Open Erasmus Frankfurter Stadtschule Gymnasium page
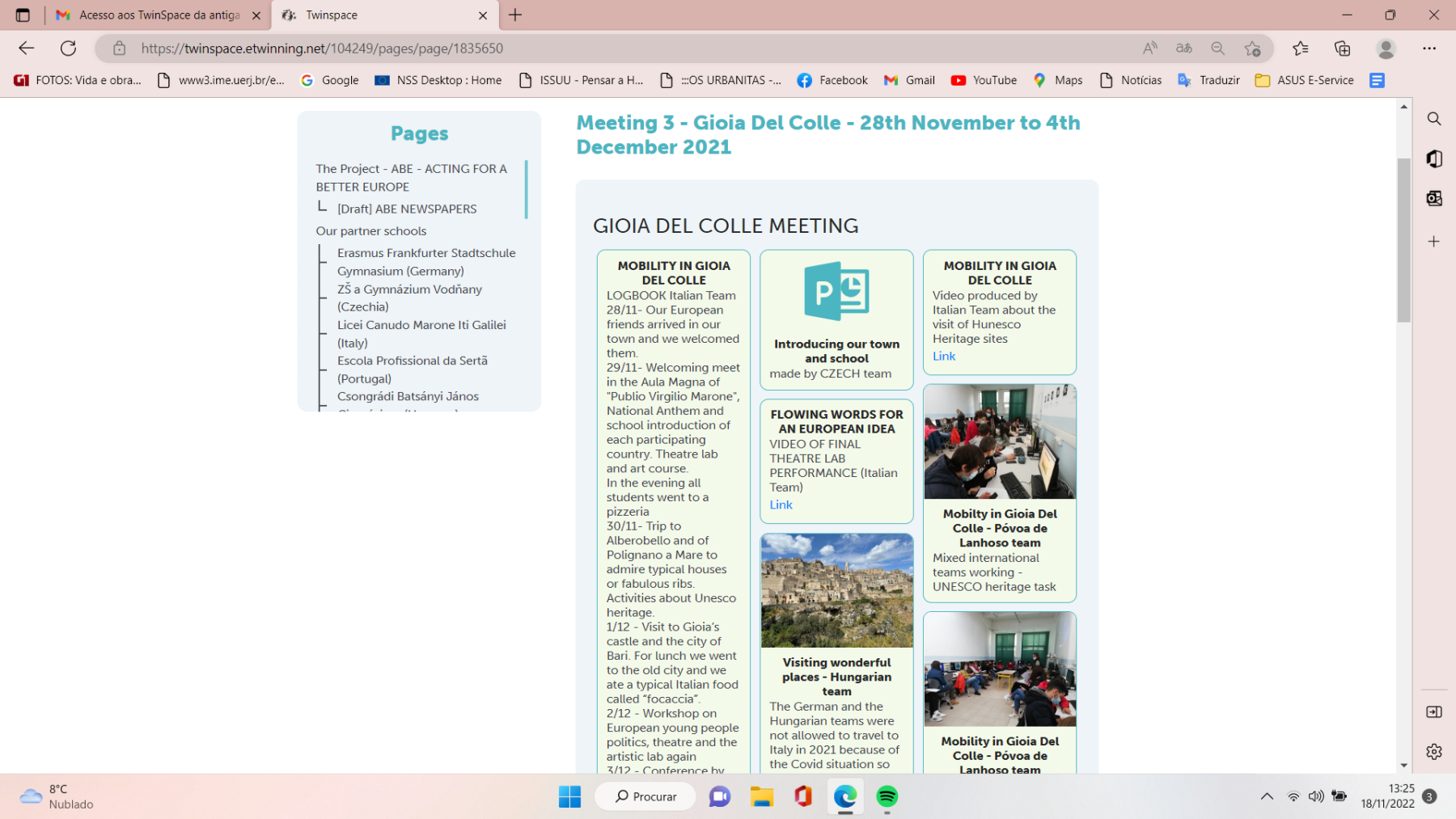 point(426,261)
